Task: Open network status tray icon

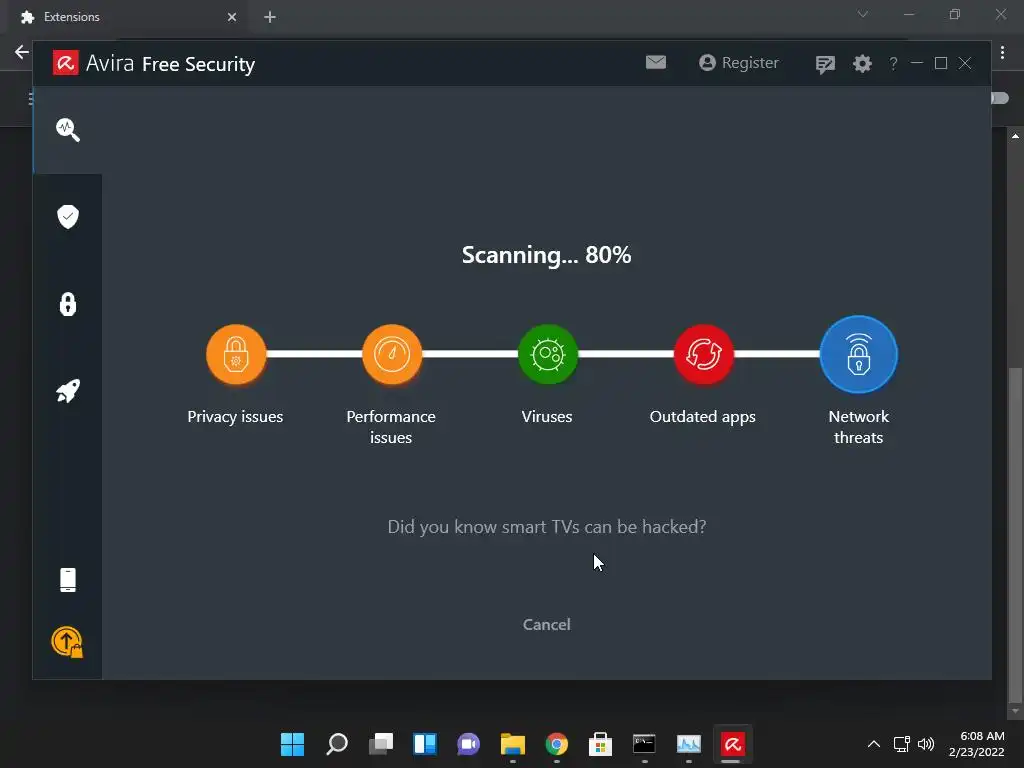Action: coord(902,744)
